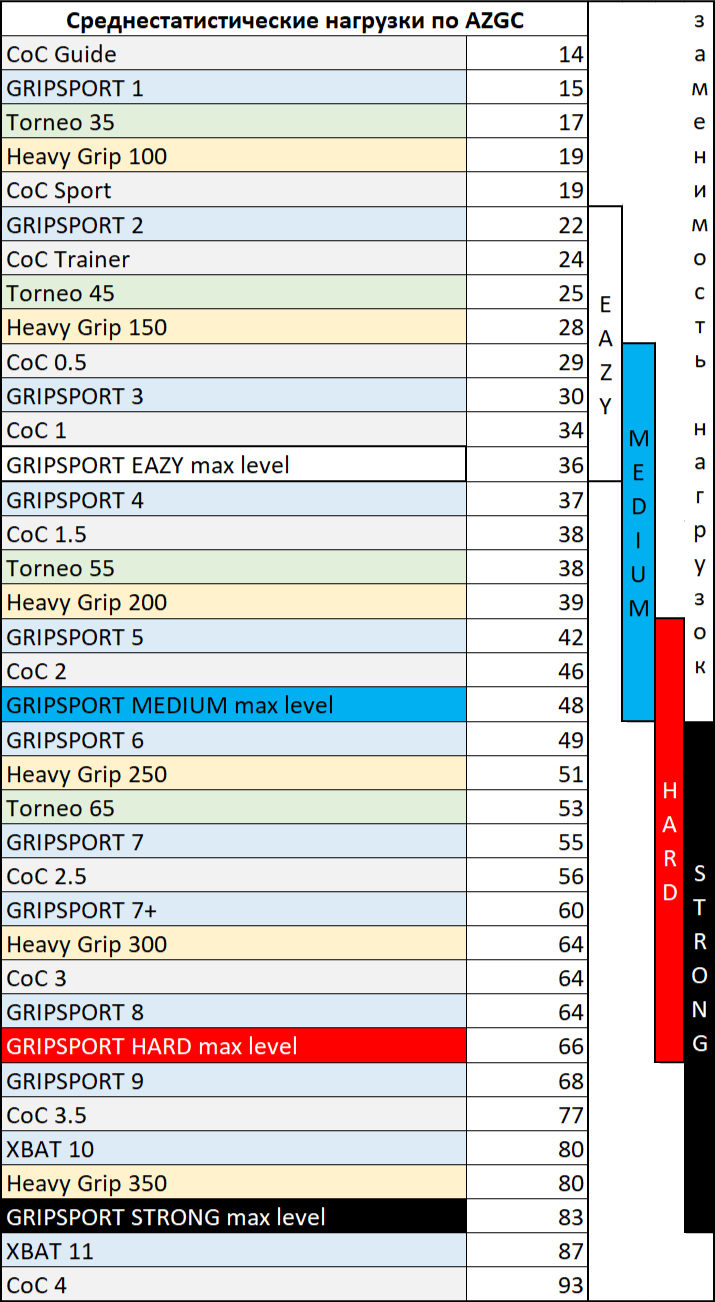This screenshot has height=1302, width=715.
Task: Select the header cell 'Среднестатистические нагрузки по AZGC'
Action: point(294,19)
